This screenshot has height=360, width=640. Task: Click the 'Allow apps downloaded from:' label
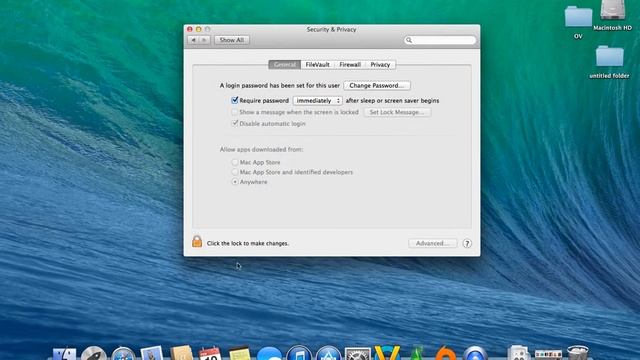[261, 149]
